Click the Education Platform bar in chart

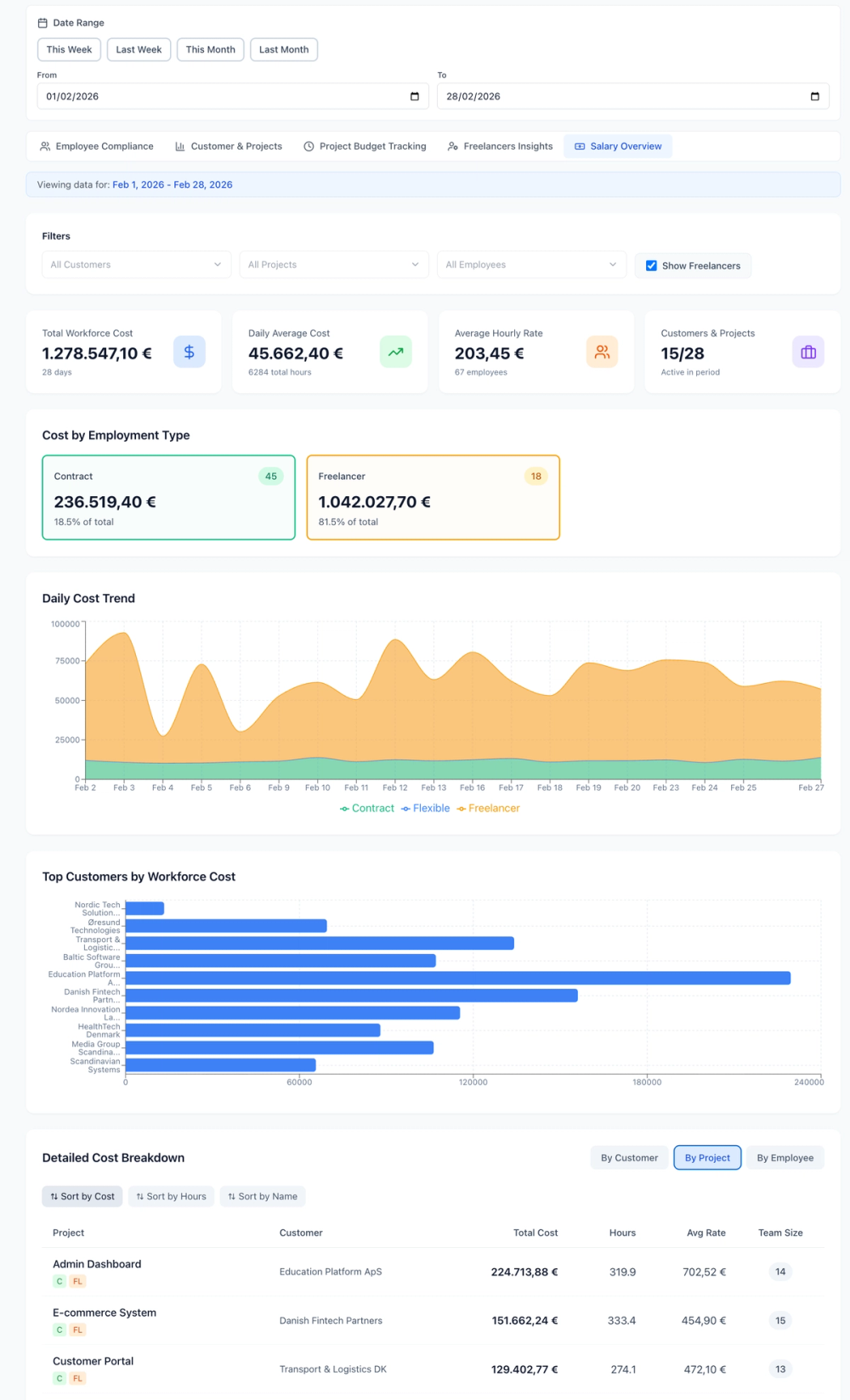click(458, 978)
